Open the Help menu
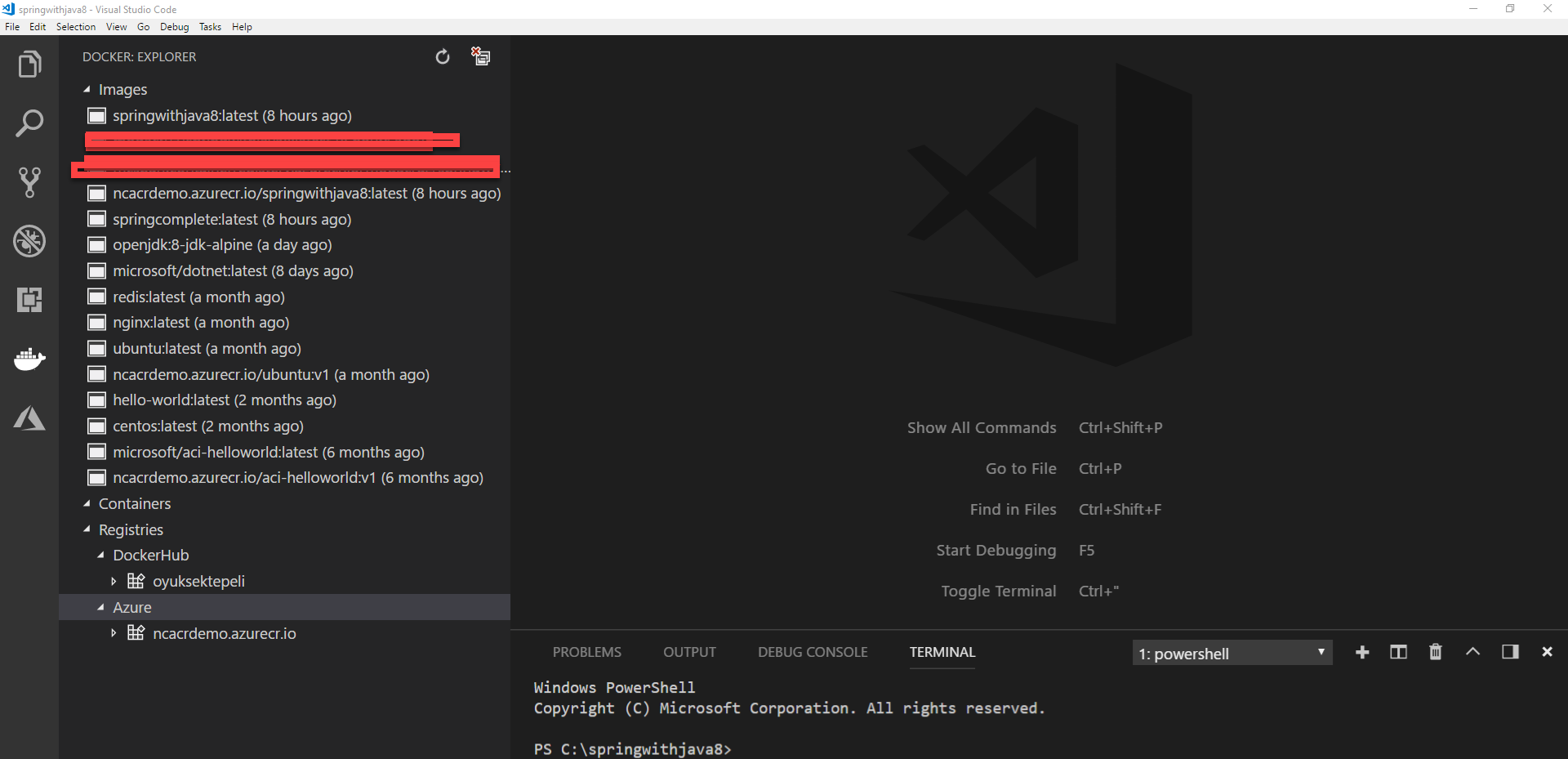The height and width of the screenshot is (759, 1568). click(x=242, y=27)
